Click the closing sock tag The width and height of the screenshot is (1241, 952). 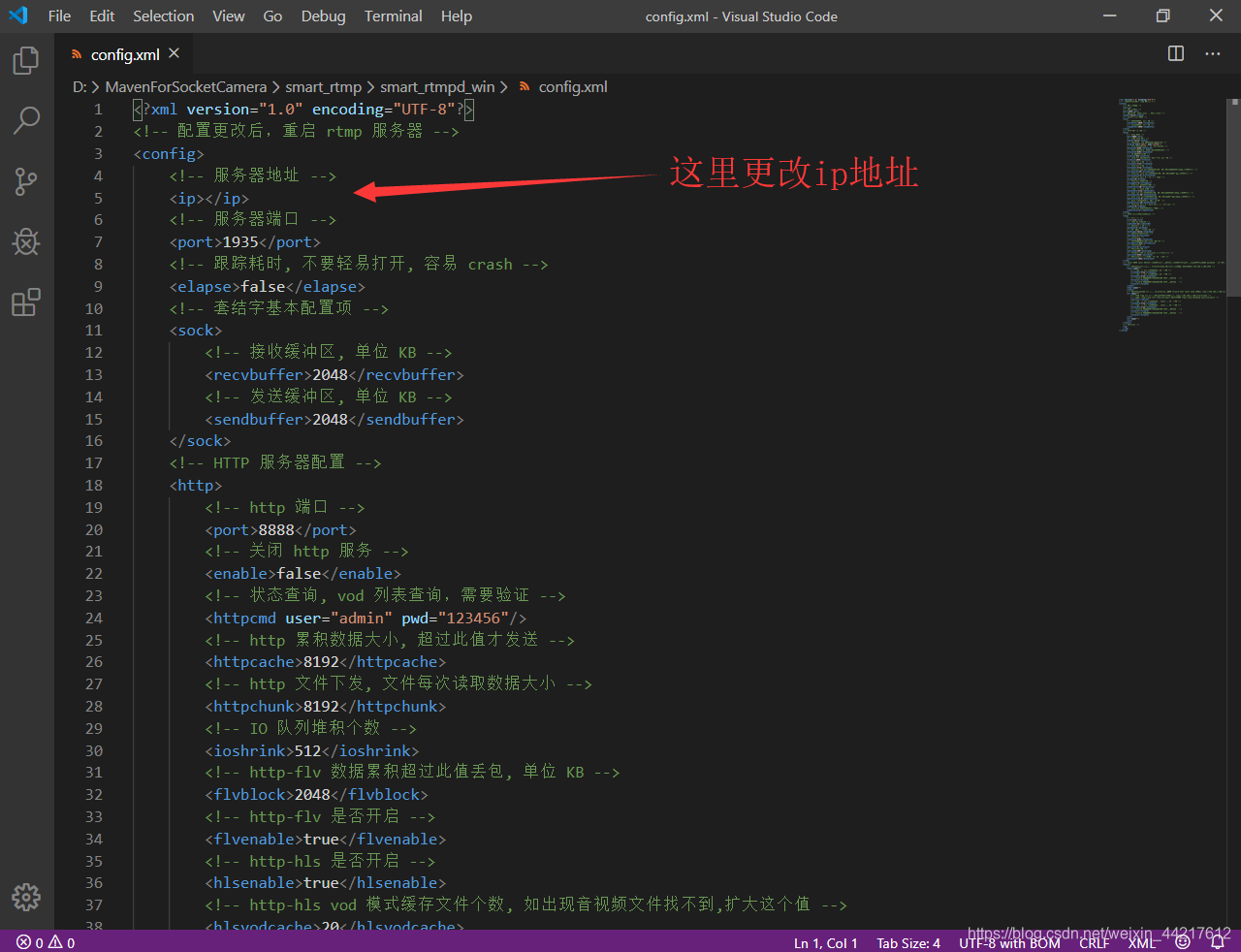(201, 441)
